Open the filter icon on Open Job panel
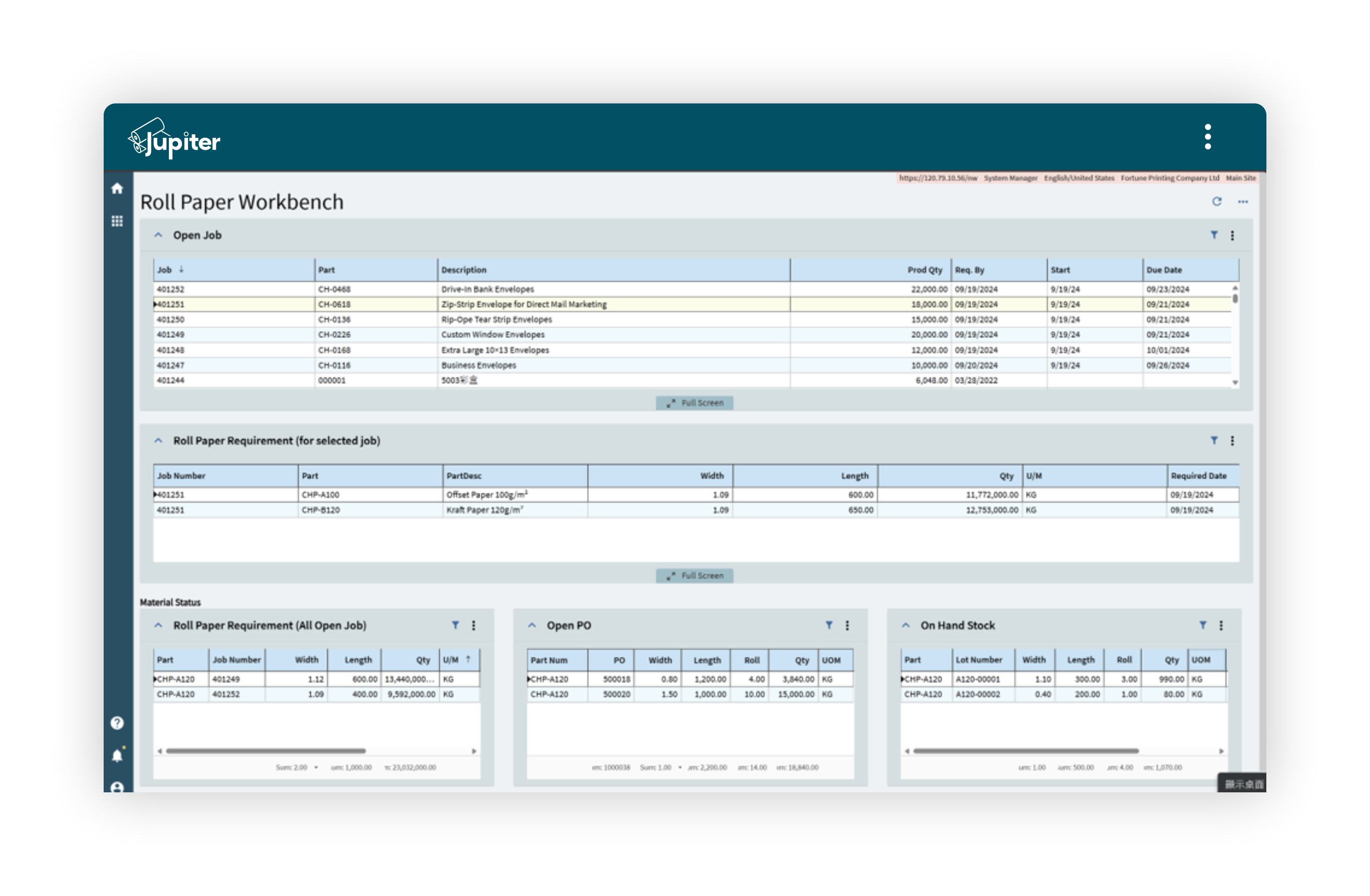1370x896 pixels. click(x=1214, y=235)
